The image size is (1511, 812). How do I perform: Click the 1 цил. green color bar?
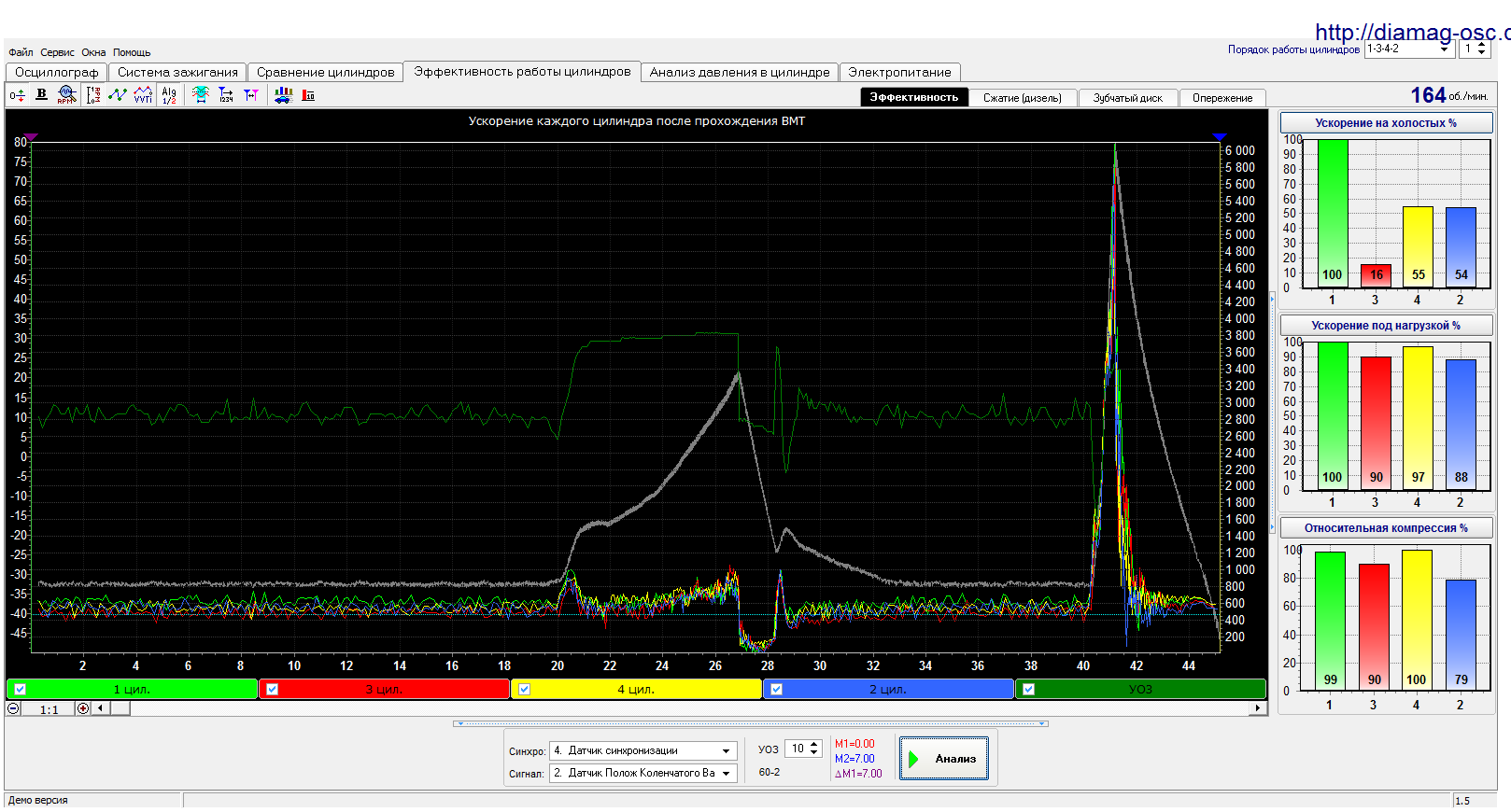pos(132,690)
